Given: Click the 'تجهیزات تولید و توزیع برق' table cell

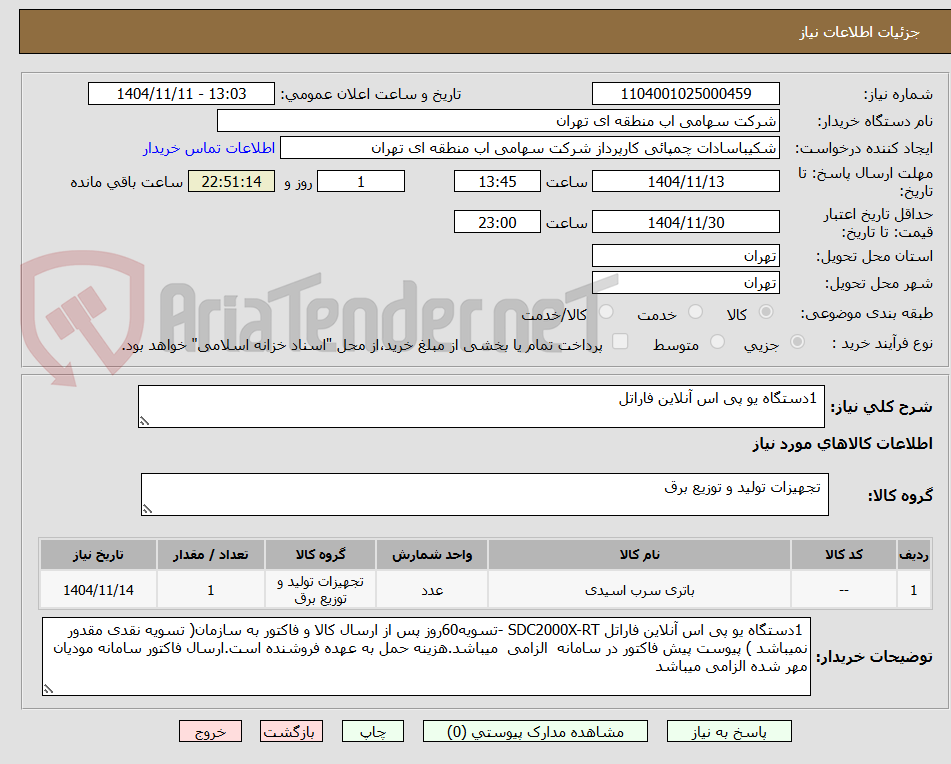Looking at the screenshot, I should (x=320, y=589).
